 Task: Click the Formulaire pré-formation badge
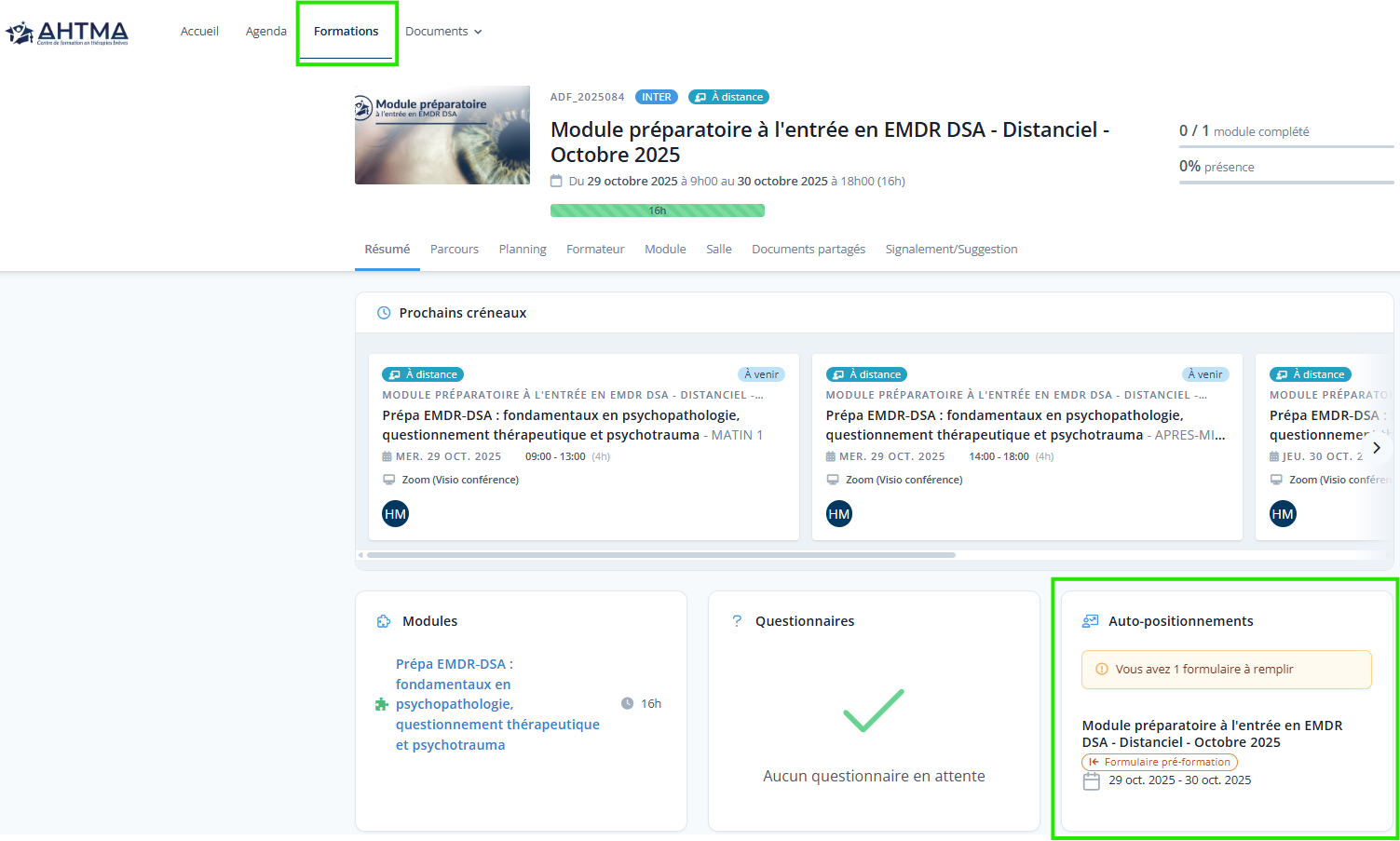pyautogui.click(x=1160, y=762)
